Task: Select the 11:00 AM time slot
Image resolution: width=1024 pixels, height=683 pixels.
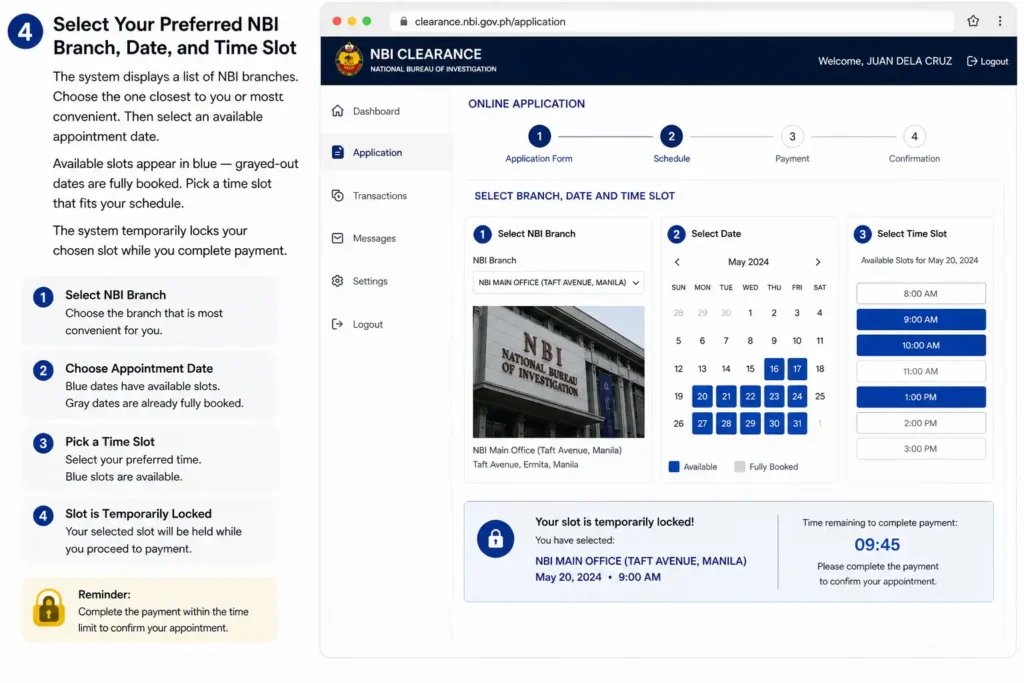Action: [921, 371]
